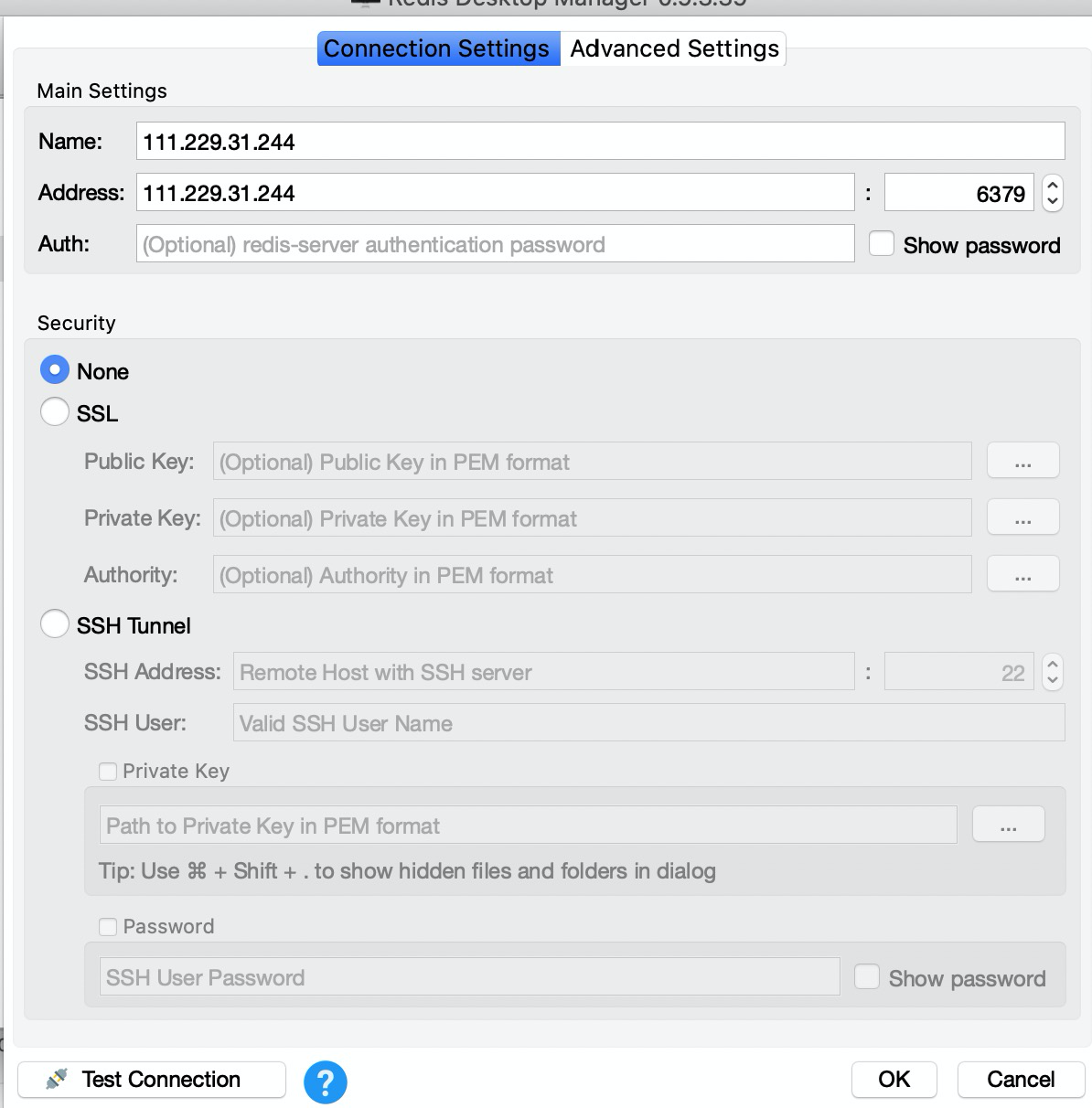Select the None security option
Screen dimensions: 1092x1108
(55, 370)
